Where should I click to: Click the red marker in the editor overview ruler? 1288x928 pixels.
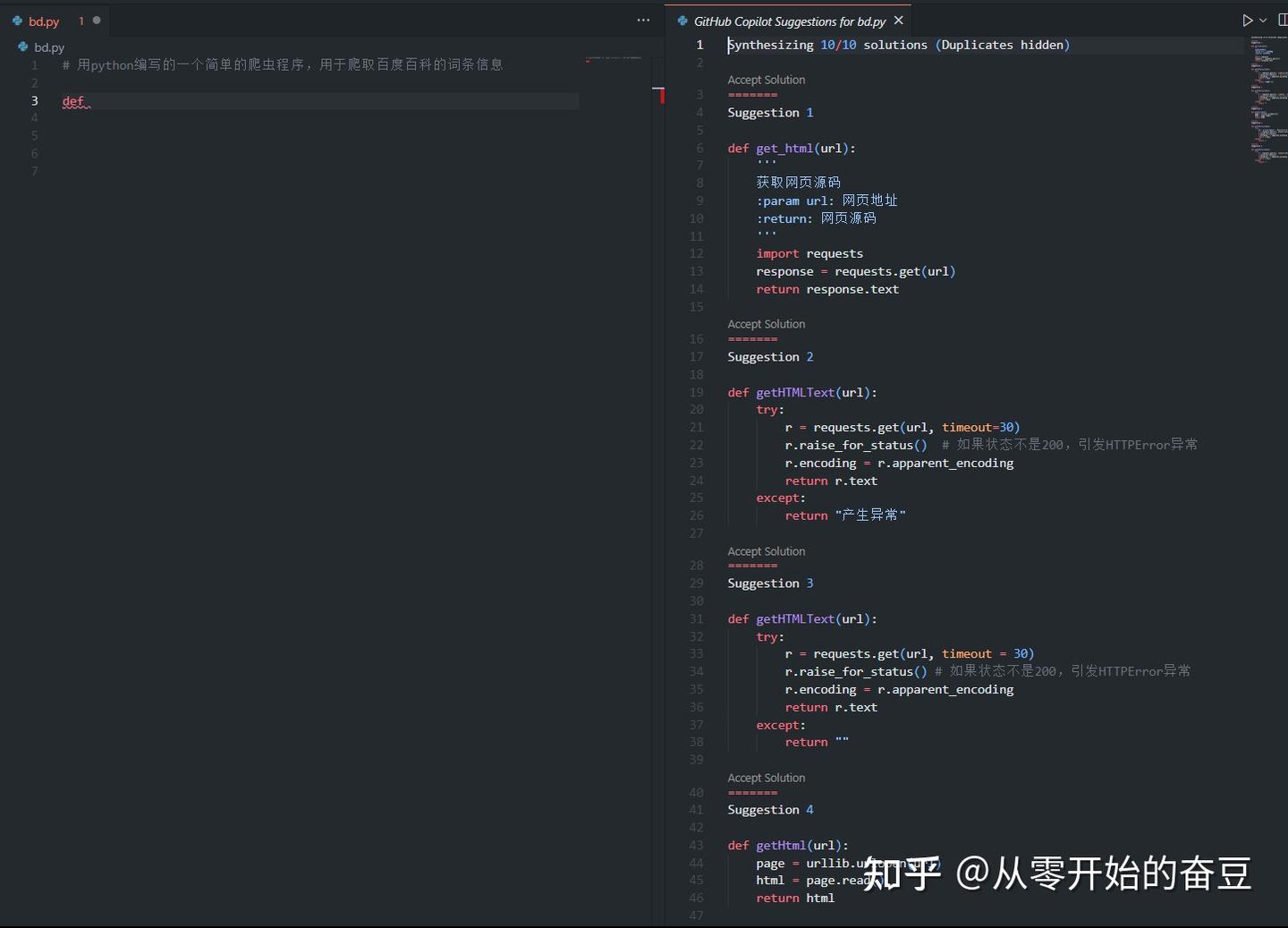pyautogui.click(x=661, y=95)
